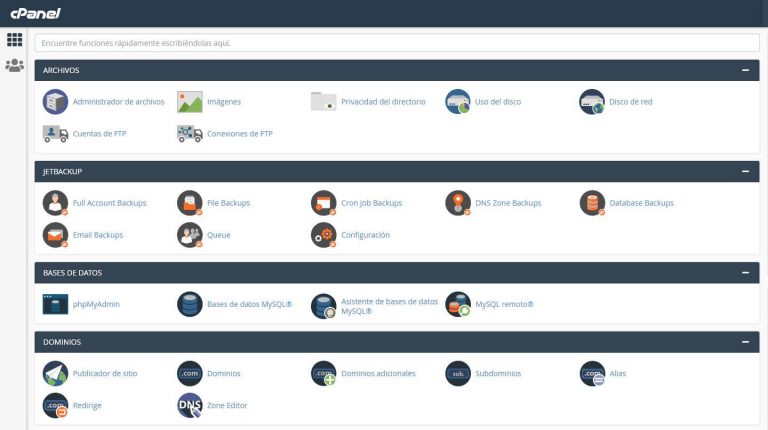Click the Imágenes icon
The height and width of the screenshot is (430, 768).
[x=190, y=102]
